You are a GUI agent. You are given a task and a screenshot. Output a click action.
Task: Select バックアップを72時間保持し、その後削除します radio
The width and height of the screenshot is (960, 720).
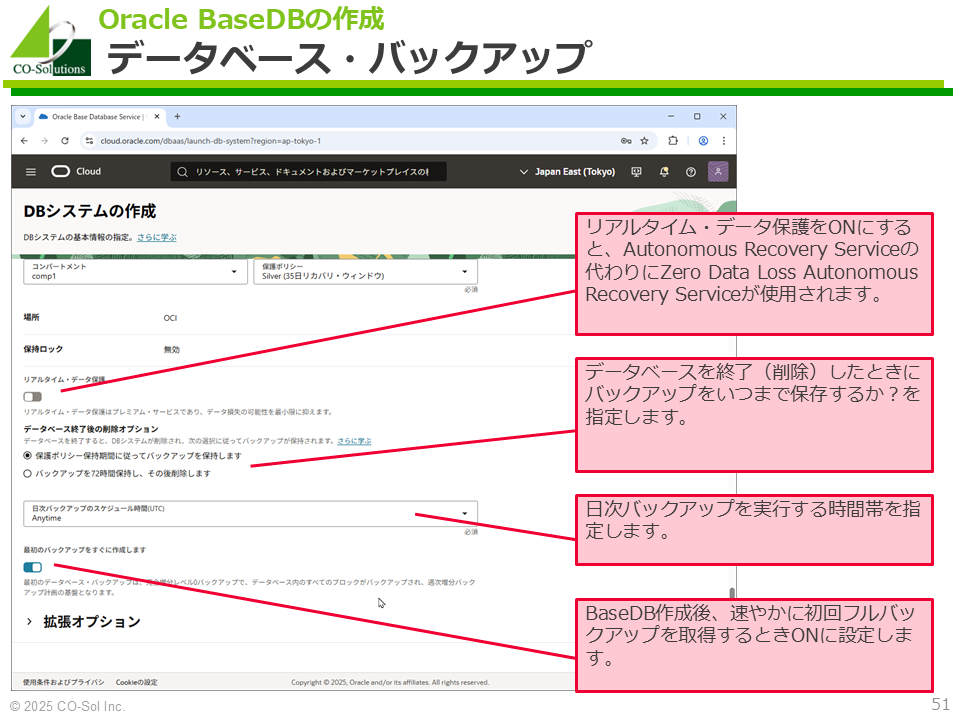28,473
